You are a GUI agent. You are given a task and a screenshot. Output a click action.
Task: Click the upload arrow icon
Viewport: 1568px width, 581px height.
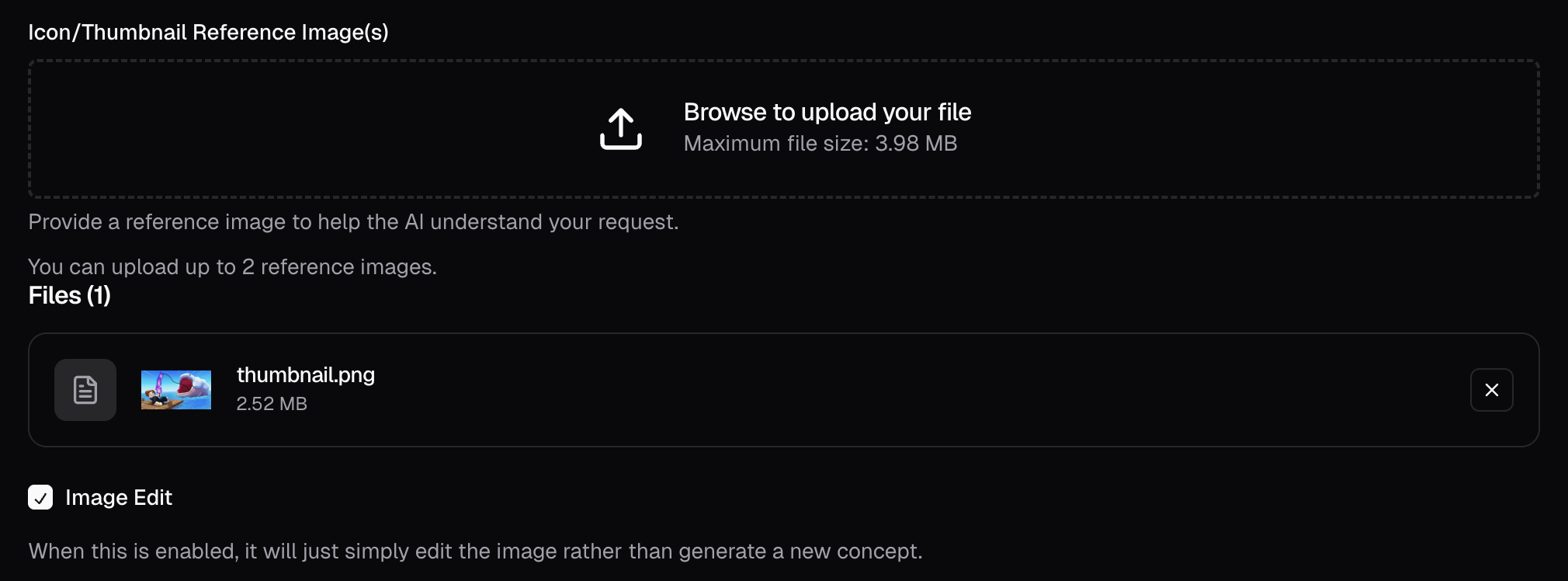coord(621,128)
